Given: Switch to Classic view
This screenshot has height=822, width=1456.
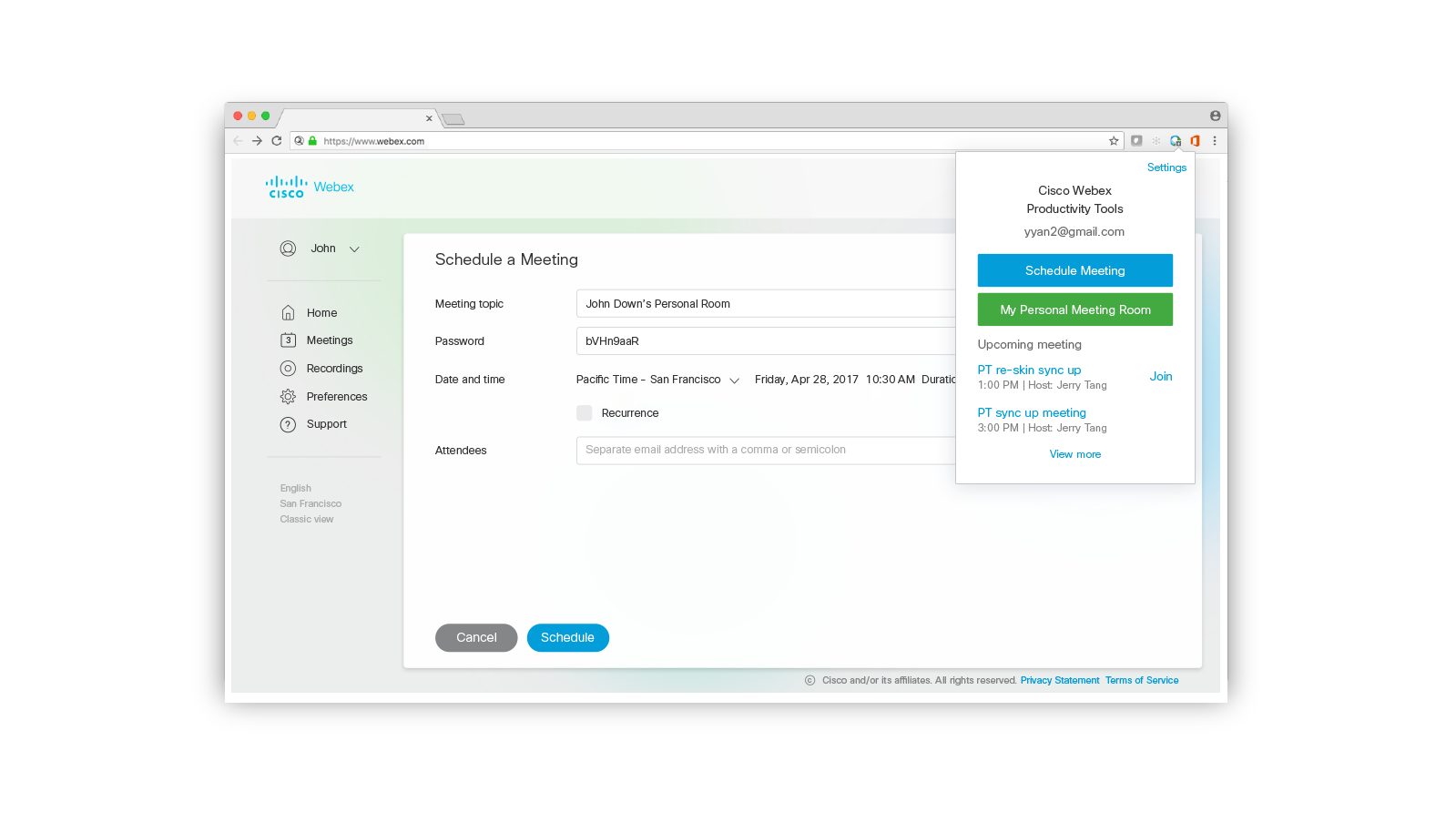Looking at the screenshot, I should pos(307,520).
